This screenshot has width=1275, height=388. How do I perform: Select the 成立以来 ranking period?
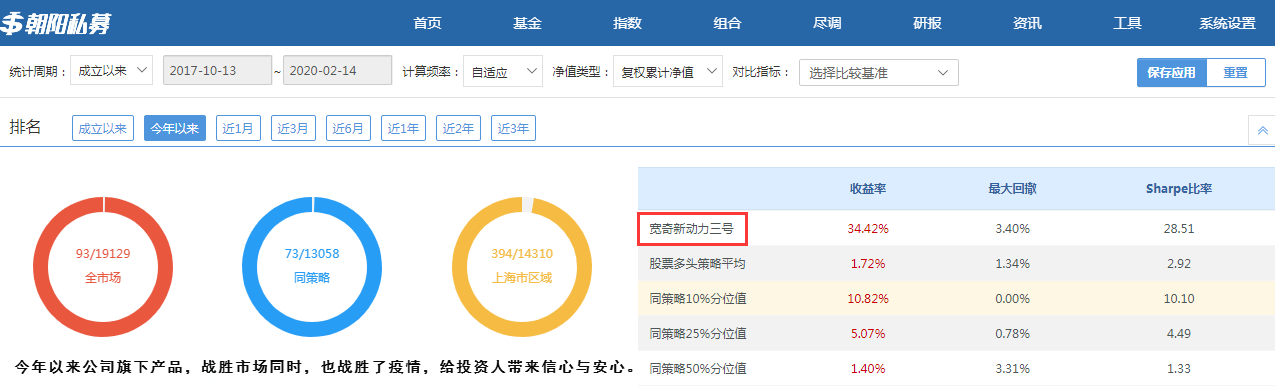coord(103,128)
